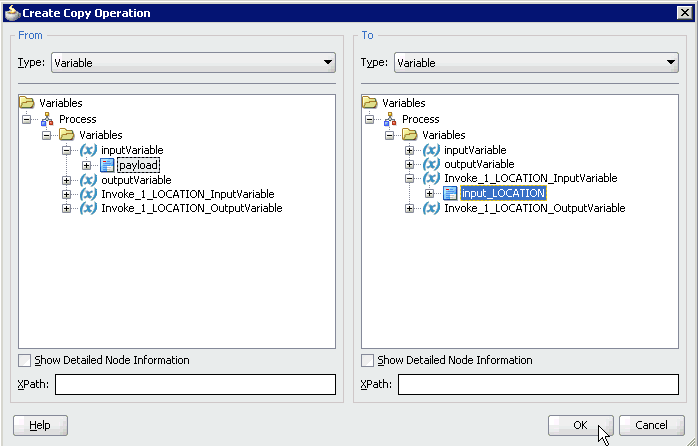This screenshot has width=698, height=446.
Task: Collapse the Variables folder in From tree
Action: [46, 135]
